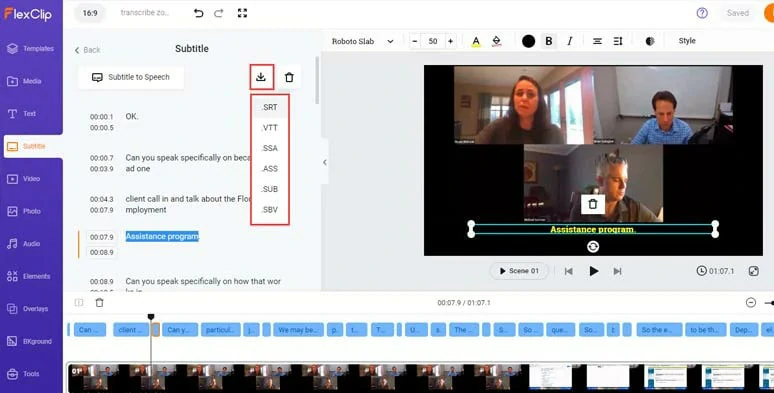Image resolution: width=774 pixels, height=393 pixels.
Task: Select .VTT subtitle format option
Action: (270, 128)
